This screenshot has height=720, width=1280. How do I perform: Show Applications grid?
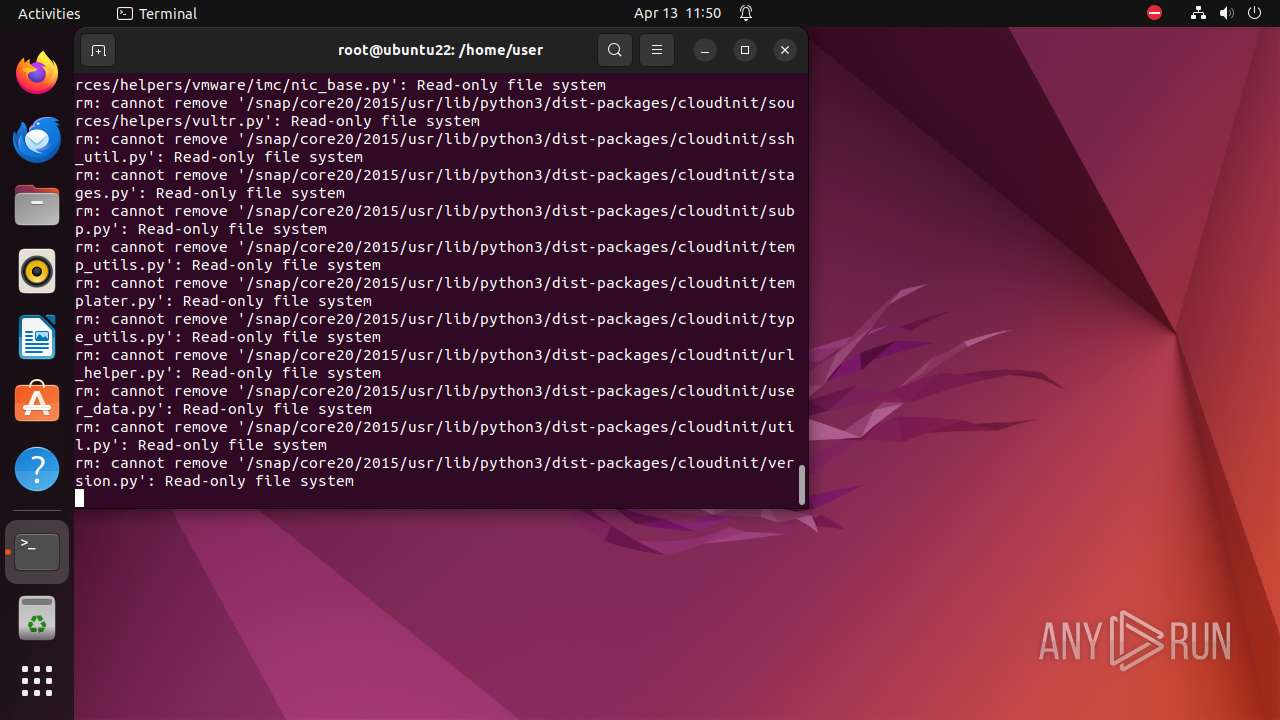pos(37,681)
